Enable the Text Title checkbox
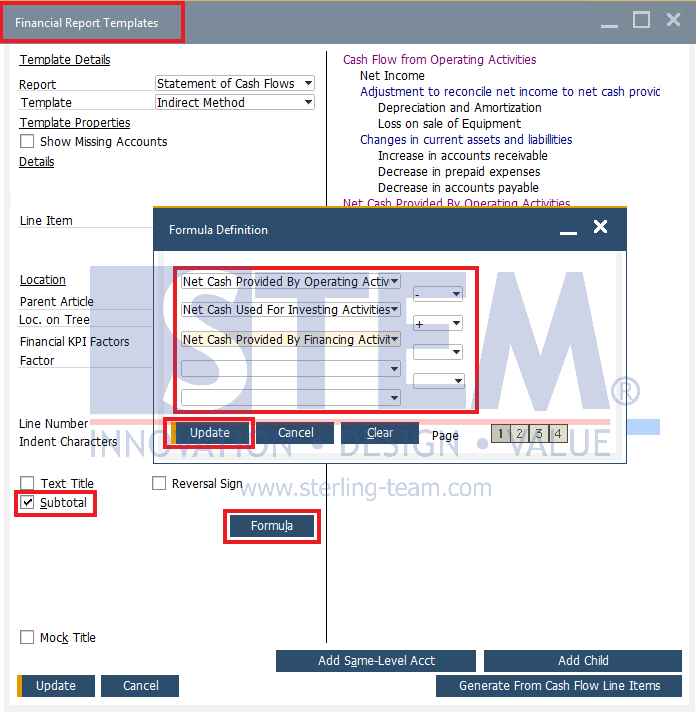Screen dimensions: 696x712 (27, 483)
